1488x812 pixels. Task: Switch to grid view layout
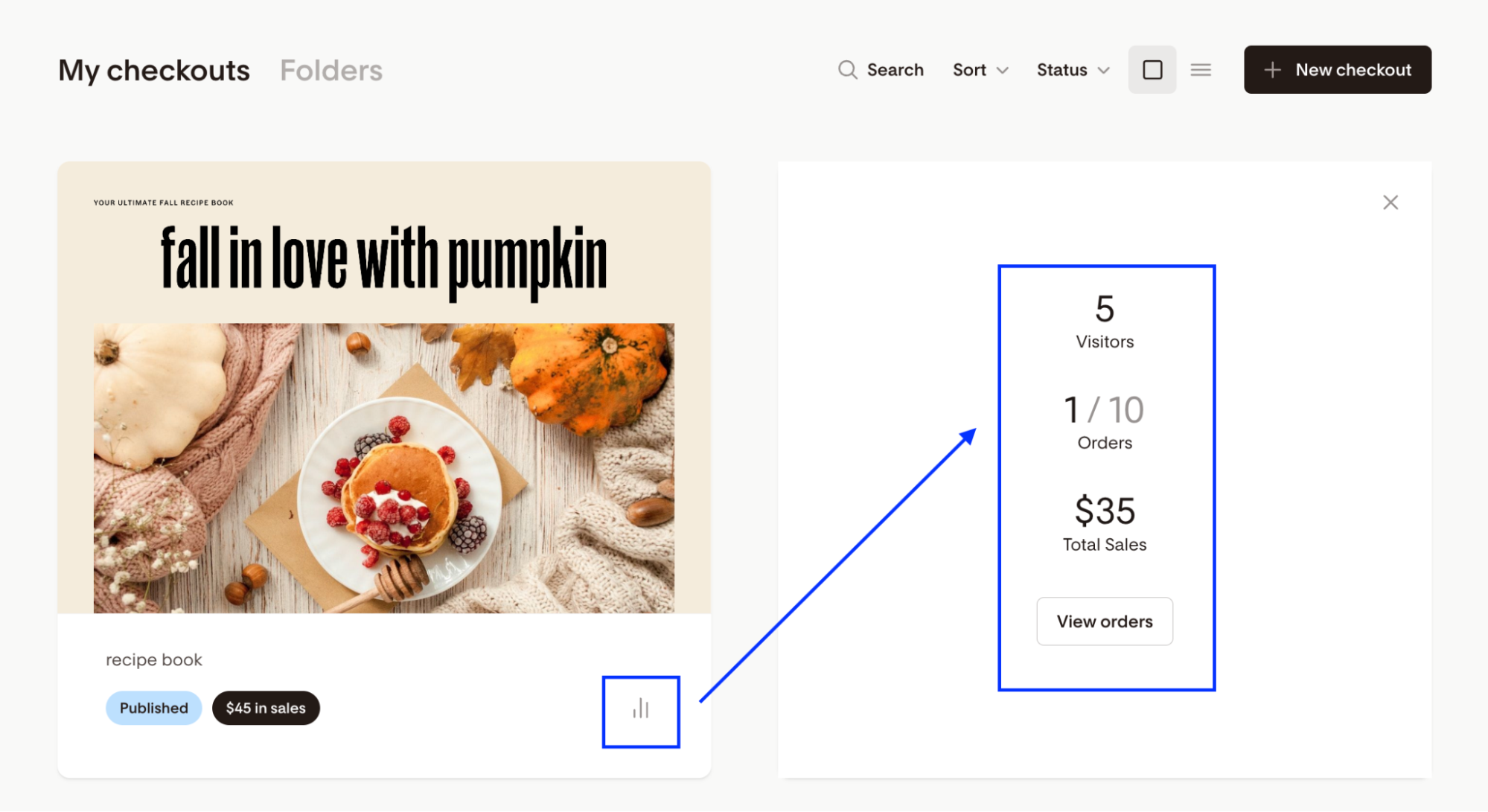[x=1152, y=70]
